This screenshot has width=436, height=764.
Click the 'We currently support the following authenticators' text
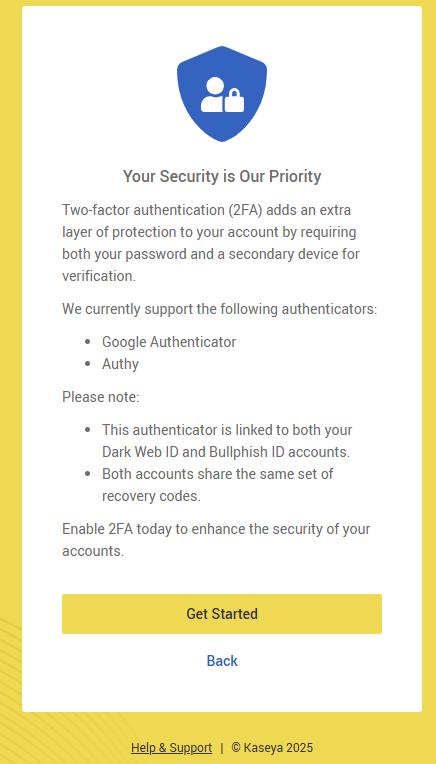pos(220,309)
